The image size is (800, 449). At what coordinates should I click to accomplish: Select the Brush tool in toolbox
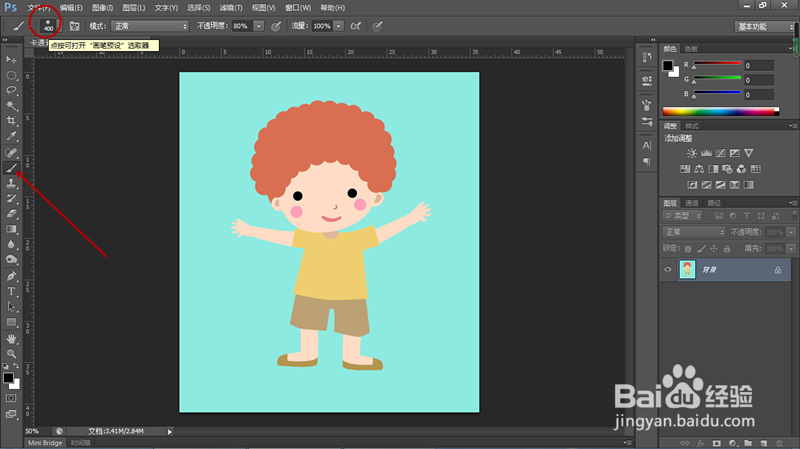(x=11, y=168)
